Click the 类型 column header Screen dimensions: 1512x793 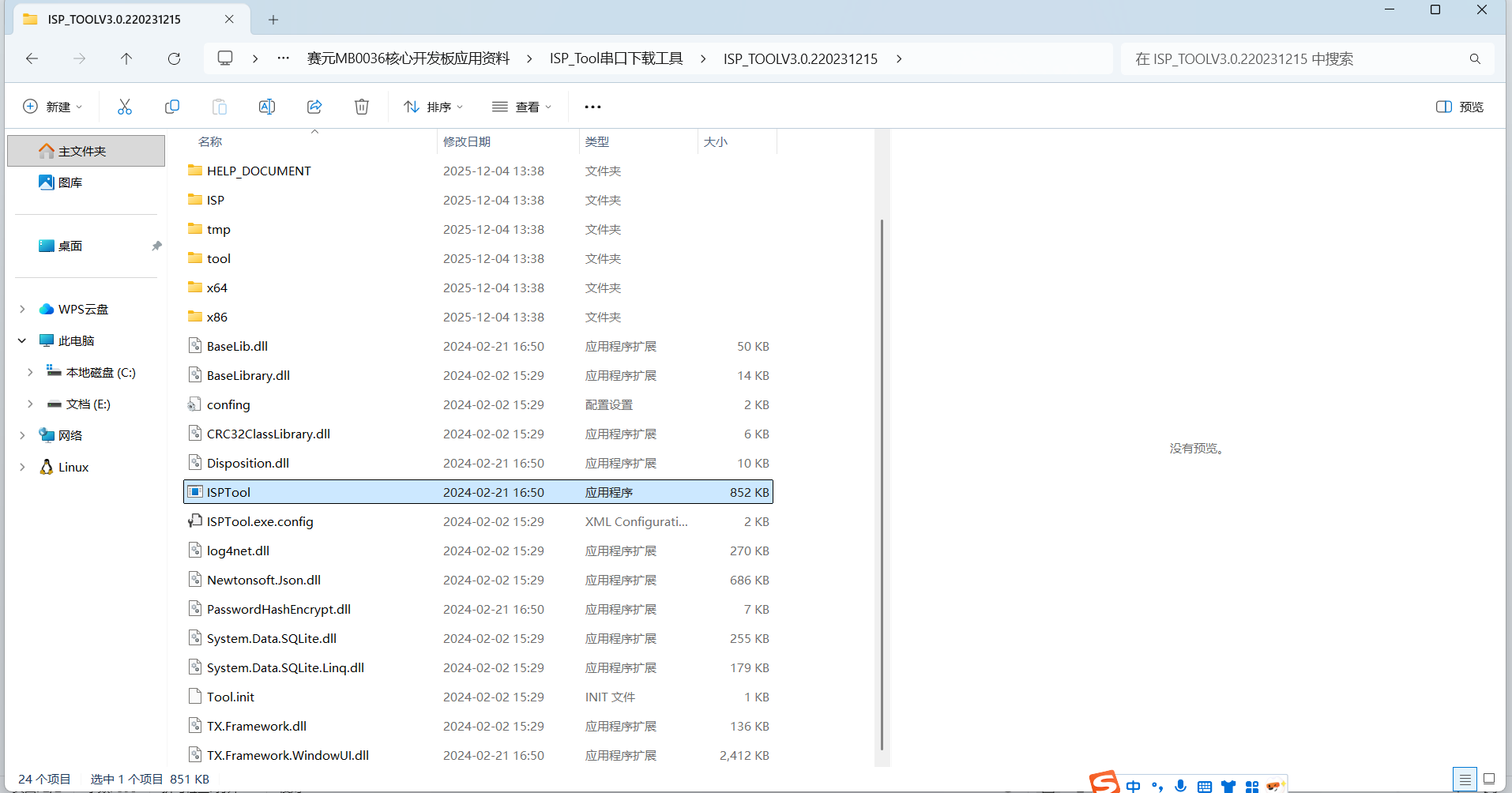[x=597, y=141]
